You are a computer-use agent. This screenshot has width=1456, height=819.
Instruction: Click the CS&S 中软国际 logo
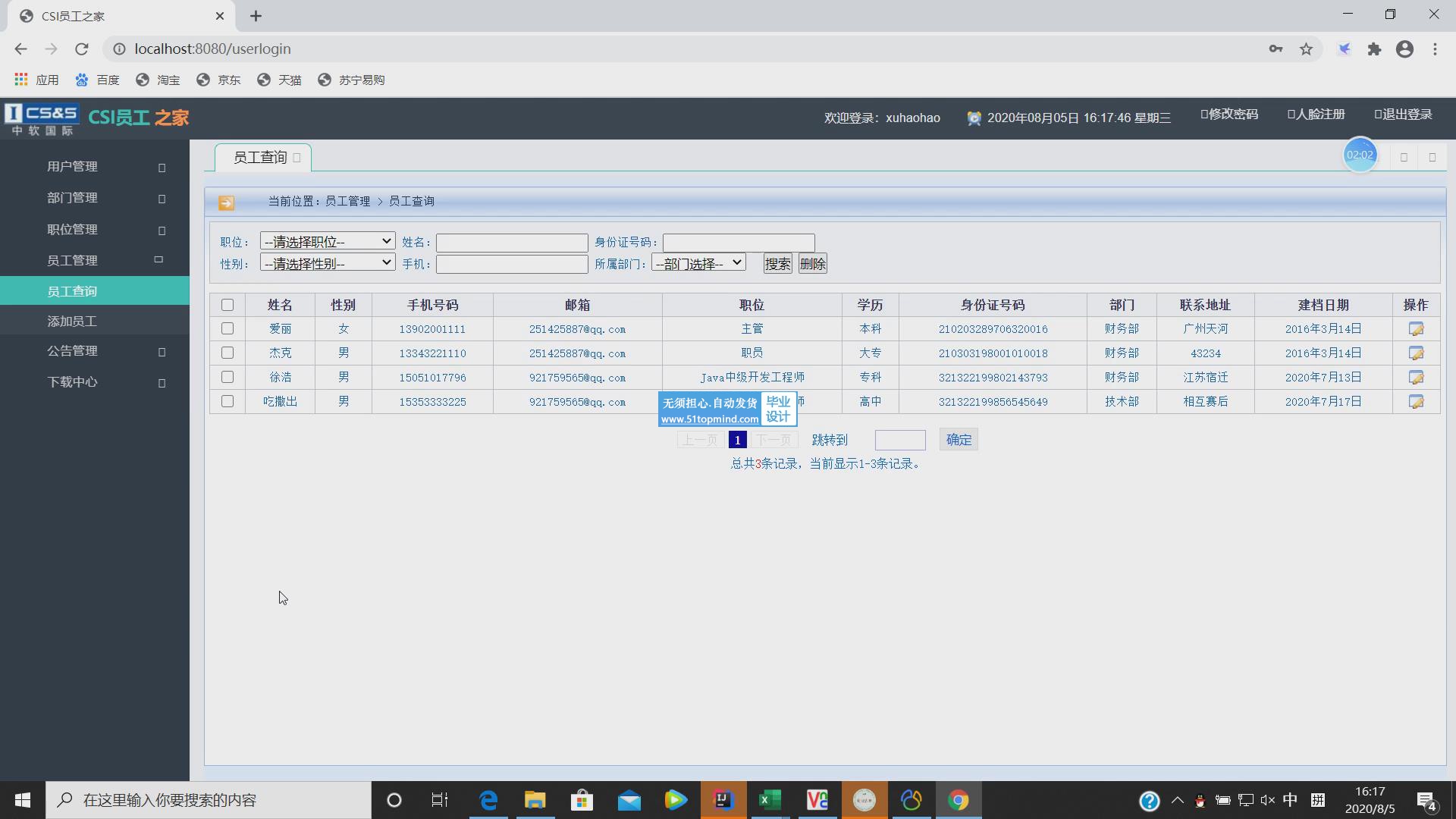click(41, 119)
